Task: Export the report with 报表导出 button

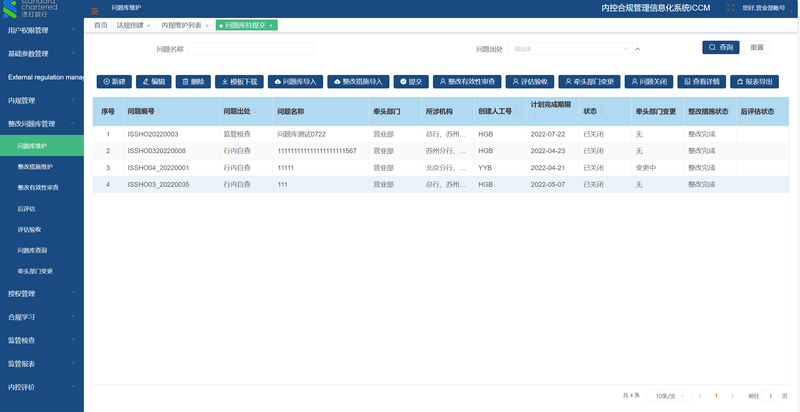Action: [x=755, y=81]
